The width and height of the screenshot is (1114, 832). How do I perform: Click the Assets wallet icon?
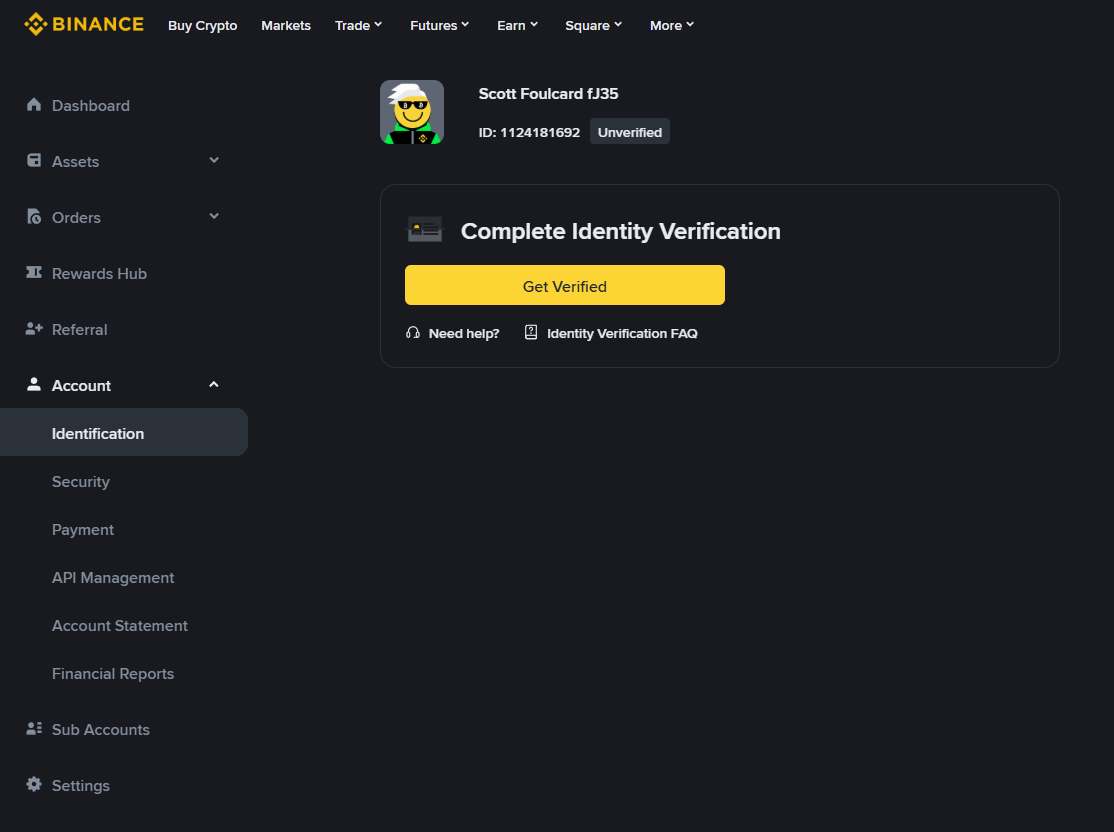[34, 161]
